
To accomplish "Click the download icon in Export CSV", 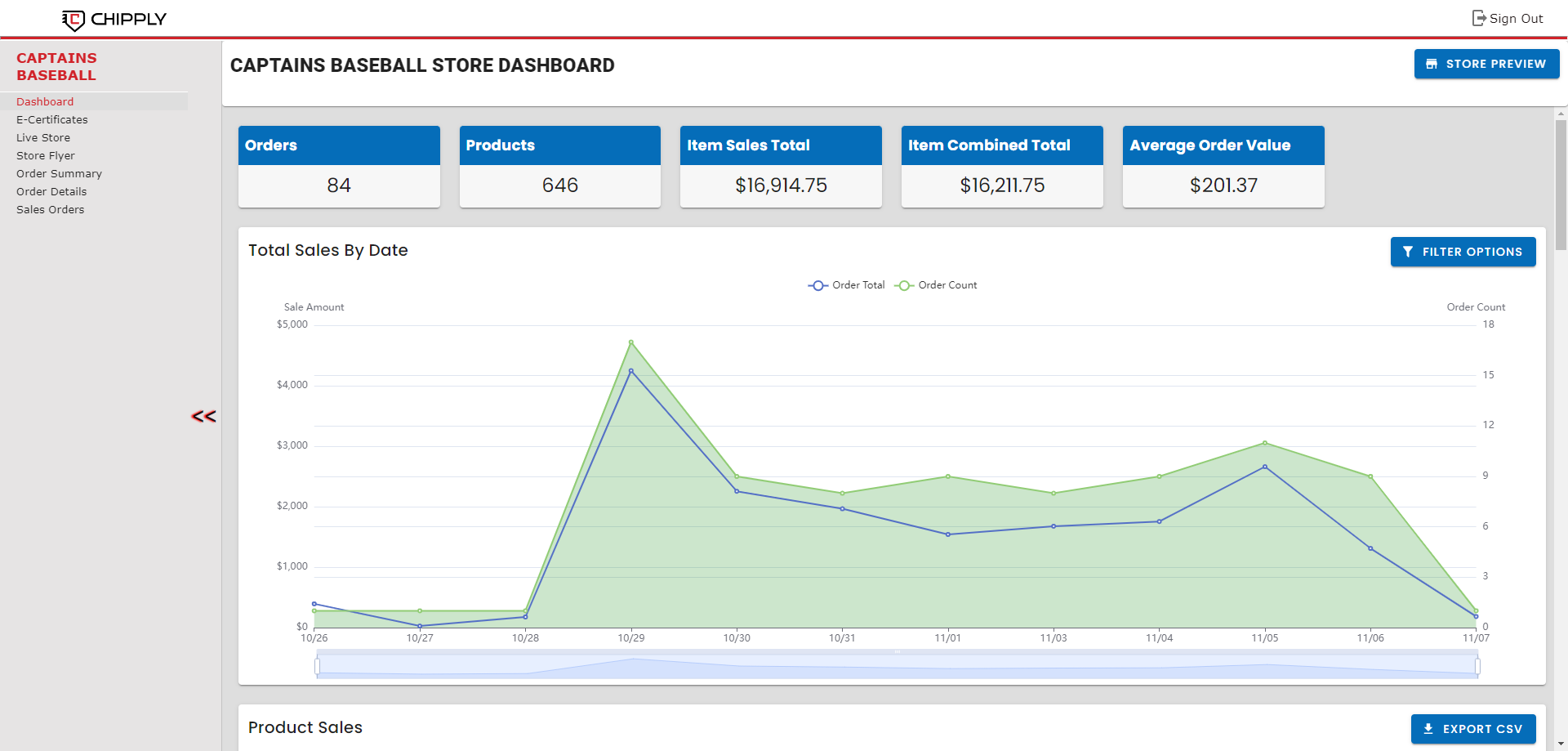I will click(x=1428, y=729).
